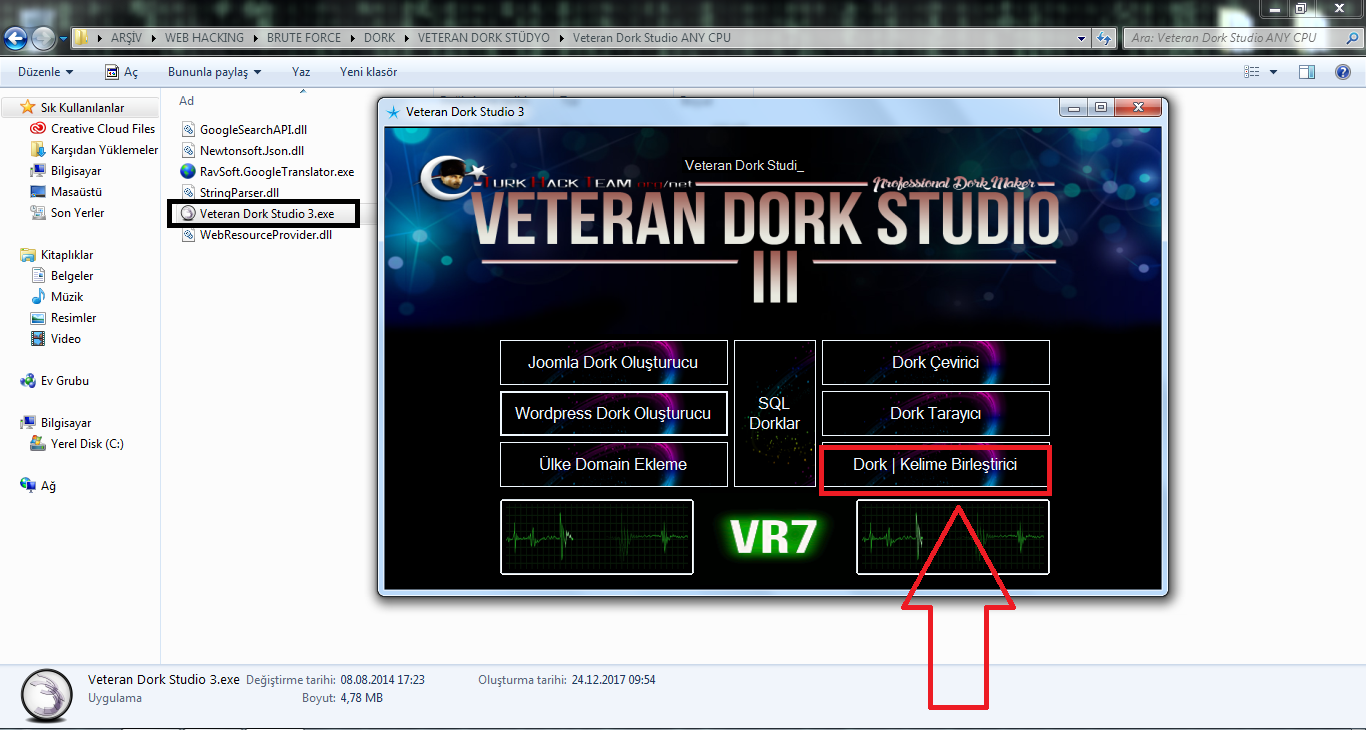Open Creative Cloud Files in sidebar

click(x=103, y=128)
